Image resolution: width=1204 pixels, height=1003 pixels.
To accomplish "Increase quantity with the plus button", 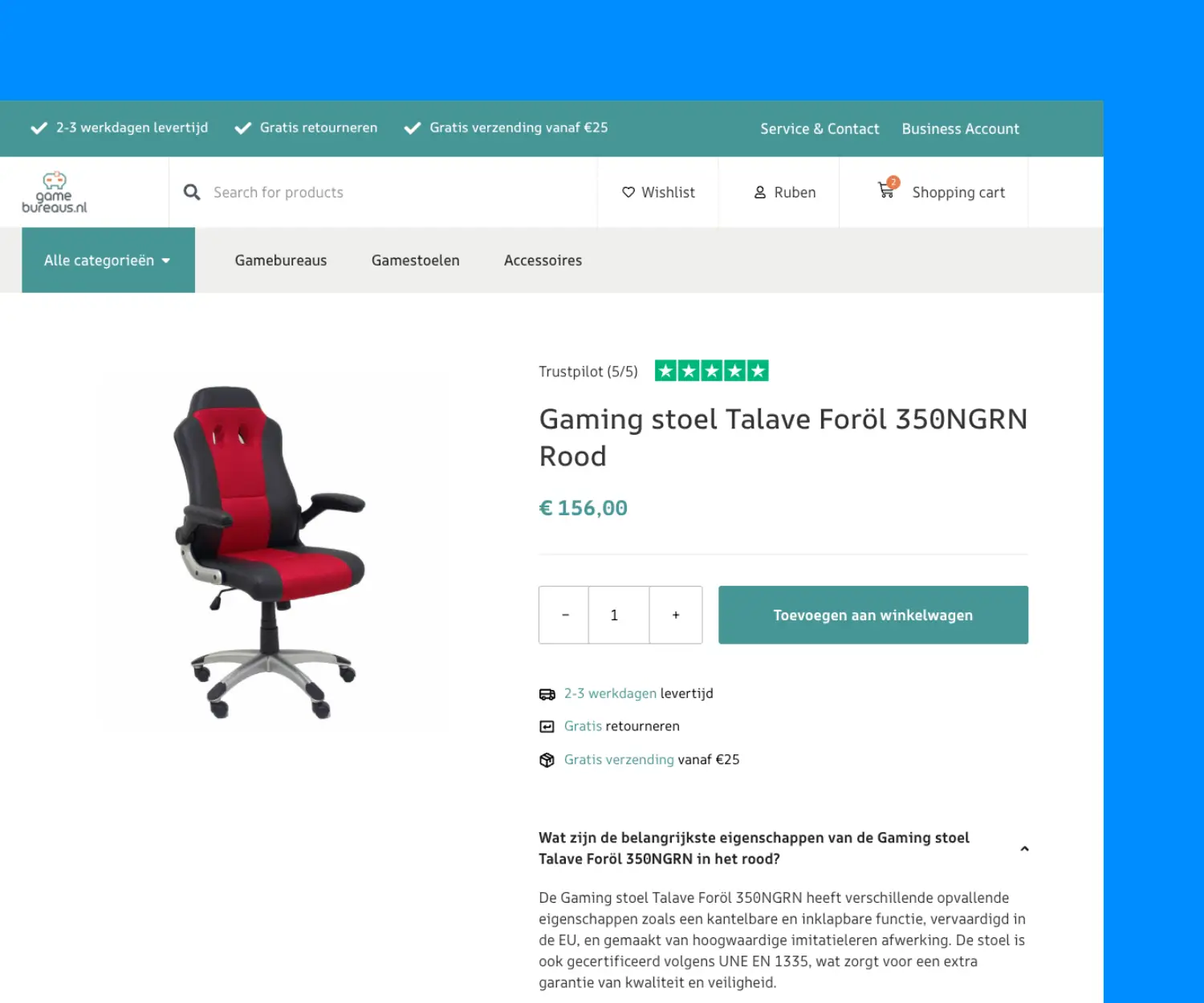I will (x=676, y=615).
